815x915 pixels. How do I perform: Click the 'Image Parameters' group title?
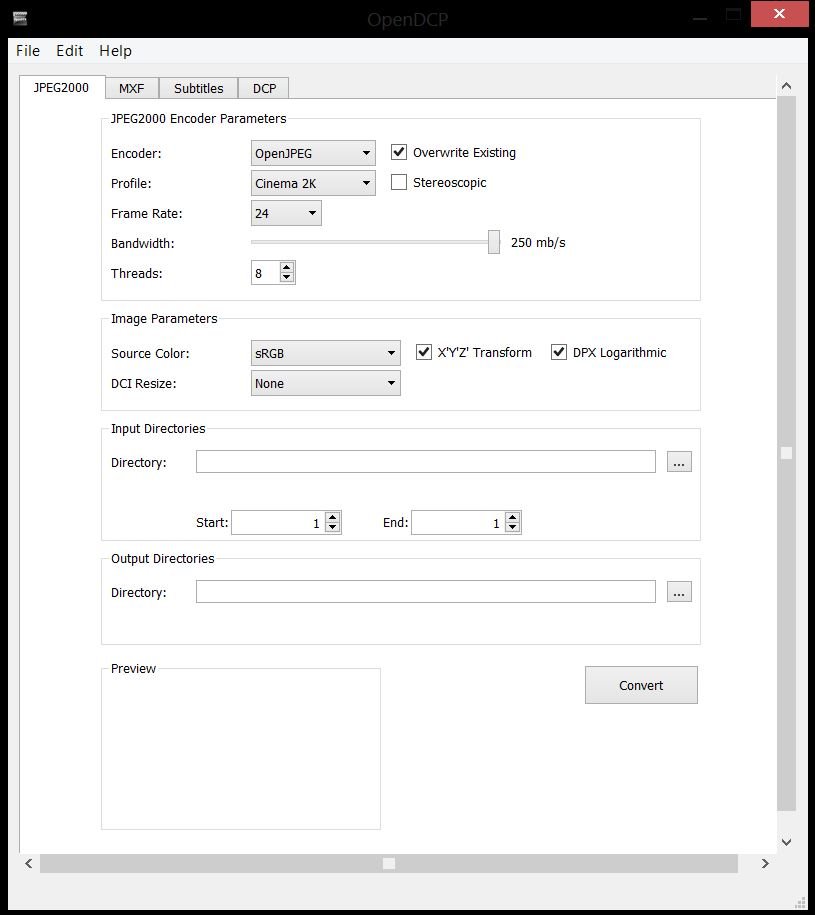pos(164,319)
